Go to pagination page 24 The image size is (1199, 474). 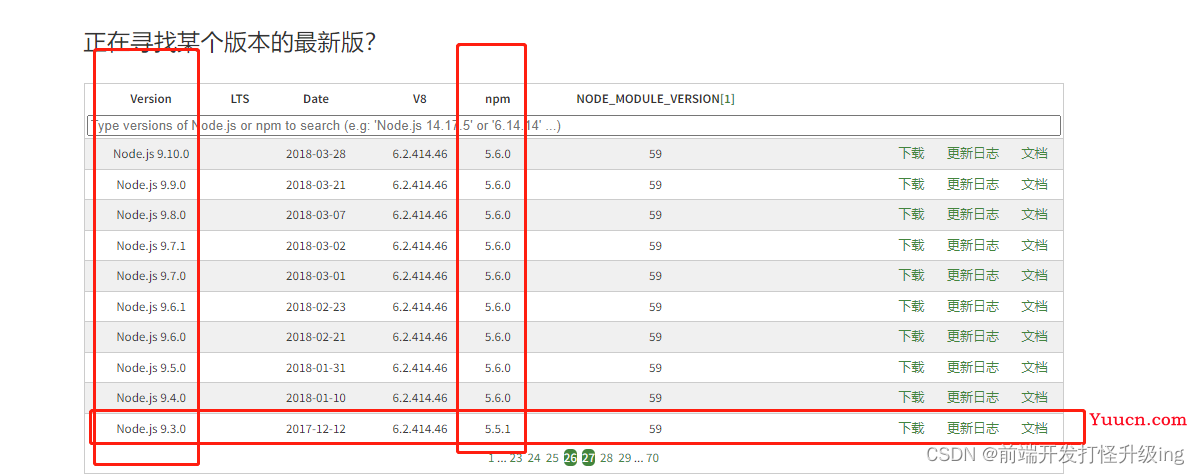534,458
